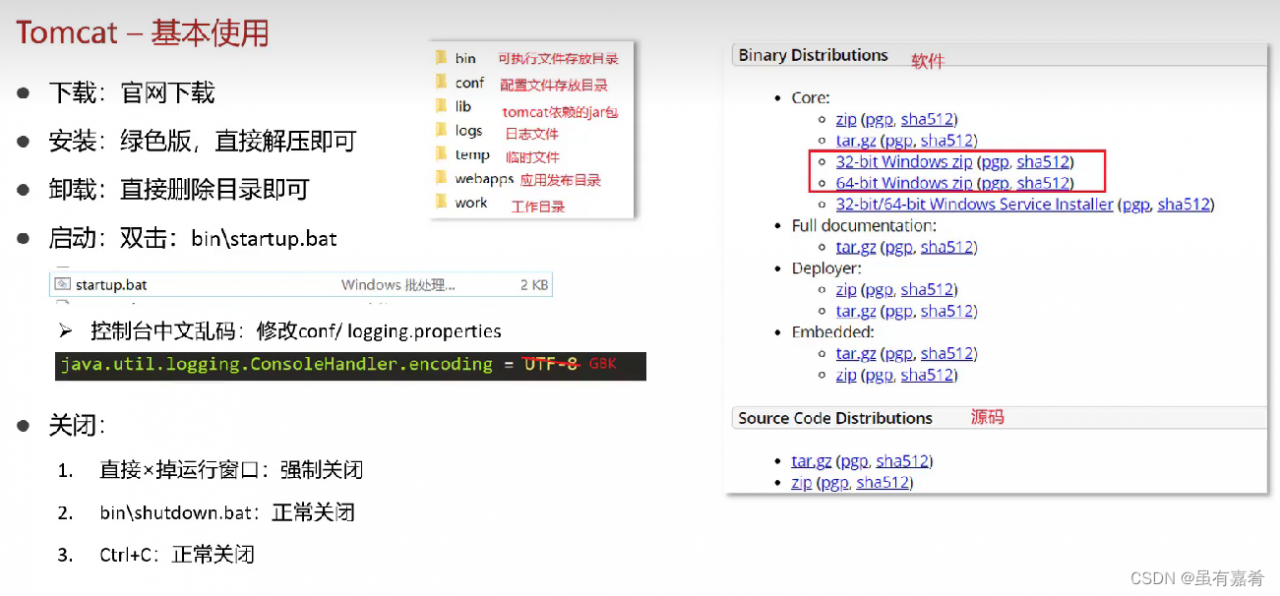
Task: Open pgp link for Deployer tar.gz
Action: (899, 311)
